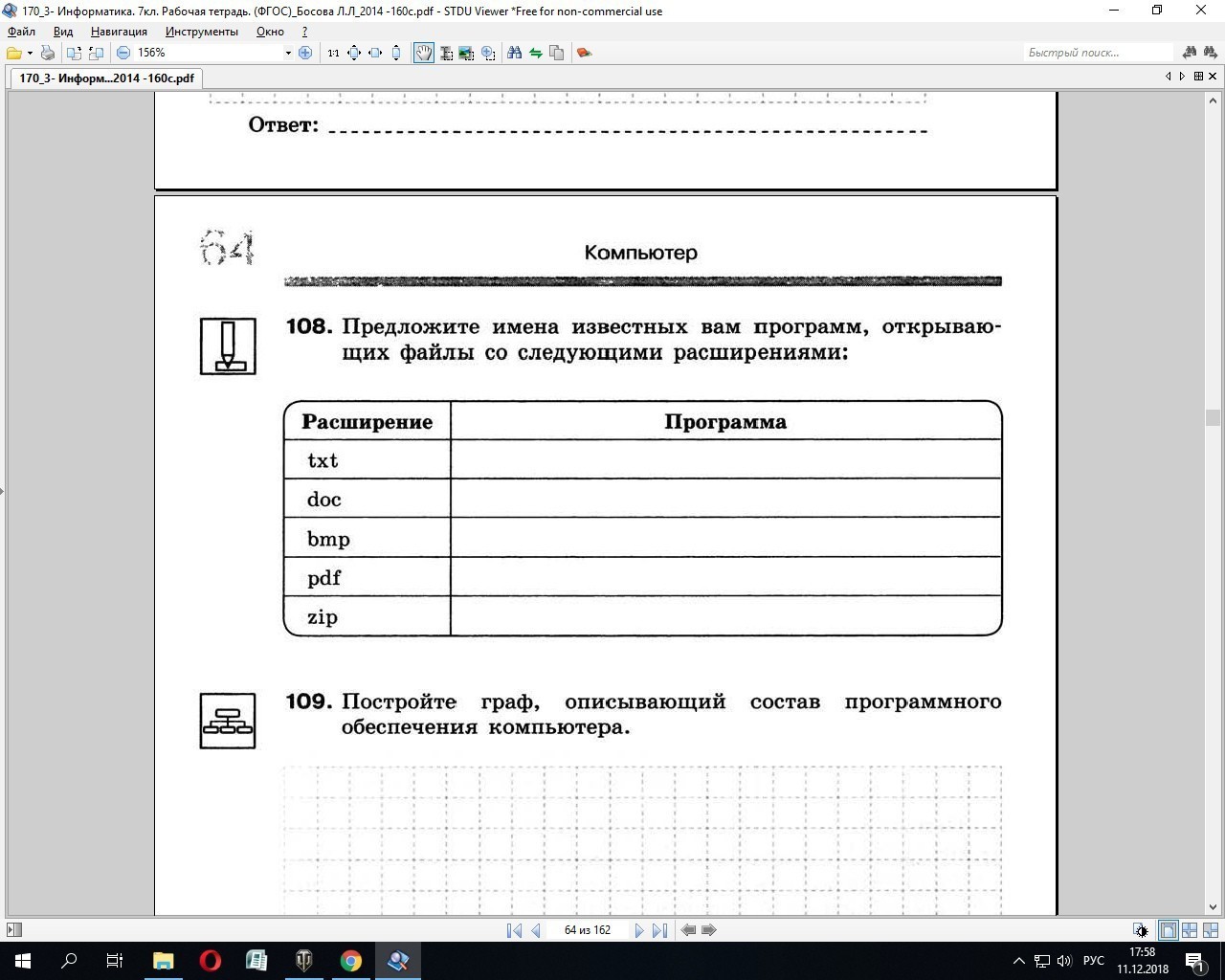
Task: Open the Файл menu
Action: (x=21, y=32)
